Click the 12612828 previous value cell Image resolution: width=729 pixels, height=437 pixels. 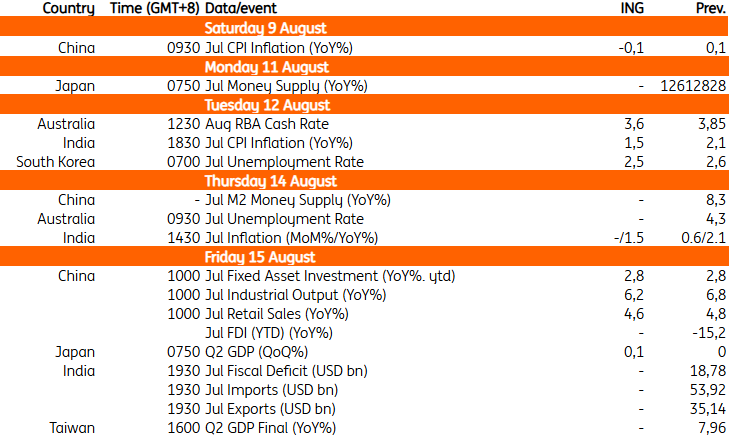[692, 86]
